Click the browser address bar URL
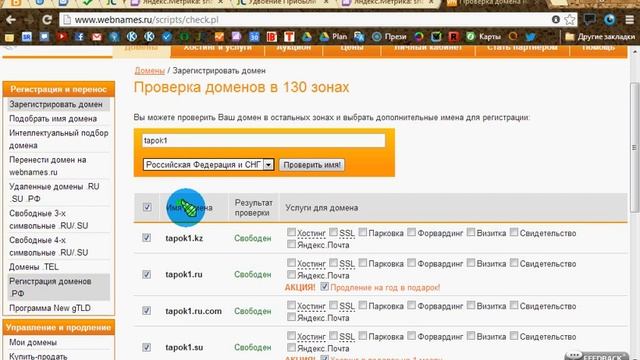Screen dimensions: 640x360 [x=147, y=20]
